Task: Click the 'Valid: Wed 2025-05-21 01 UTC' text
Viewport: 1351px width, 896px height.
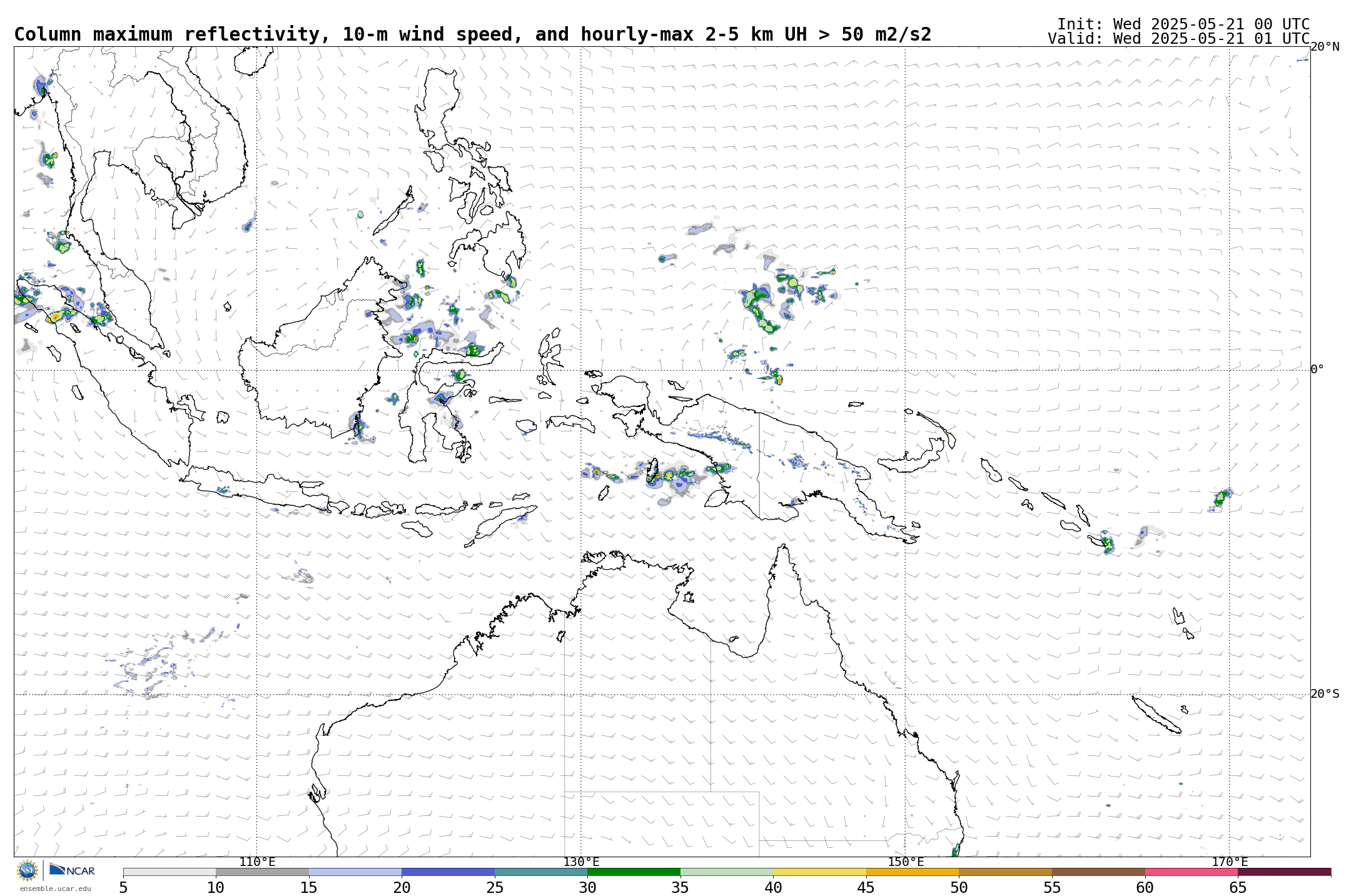Action: (x=1179, y=39)
